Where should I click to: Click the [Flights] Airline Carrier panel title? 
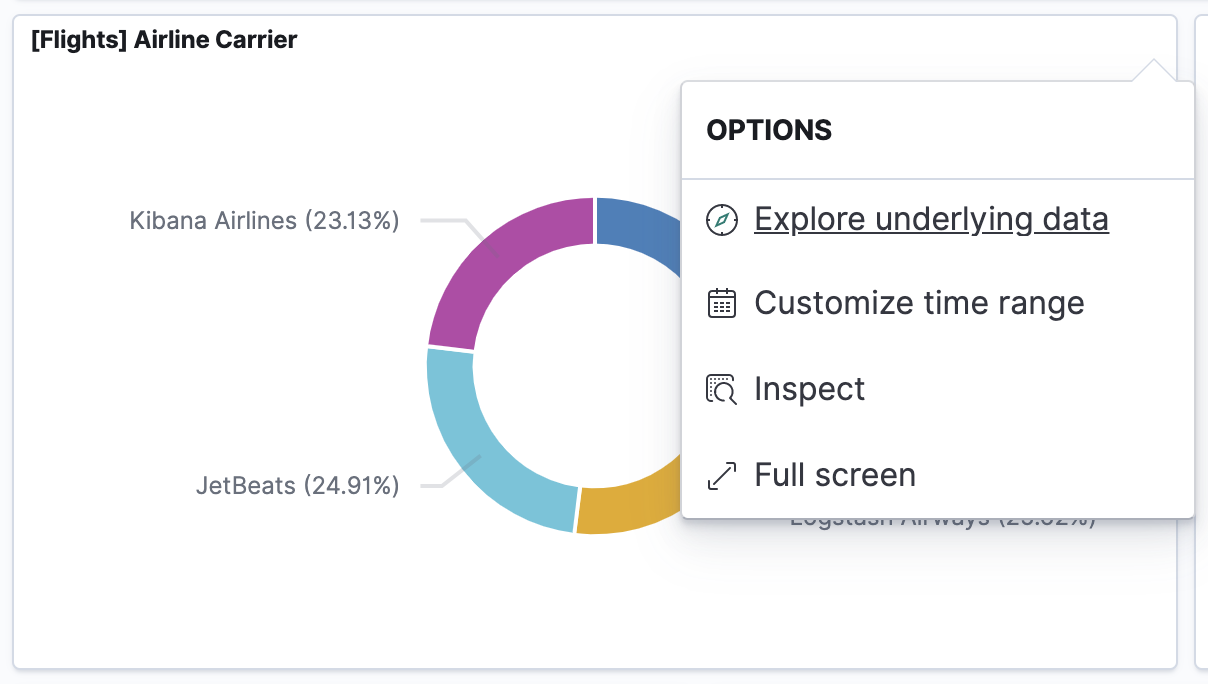163,39
